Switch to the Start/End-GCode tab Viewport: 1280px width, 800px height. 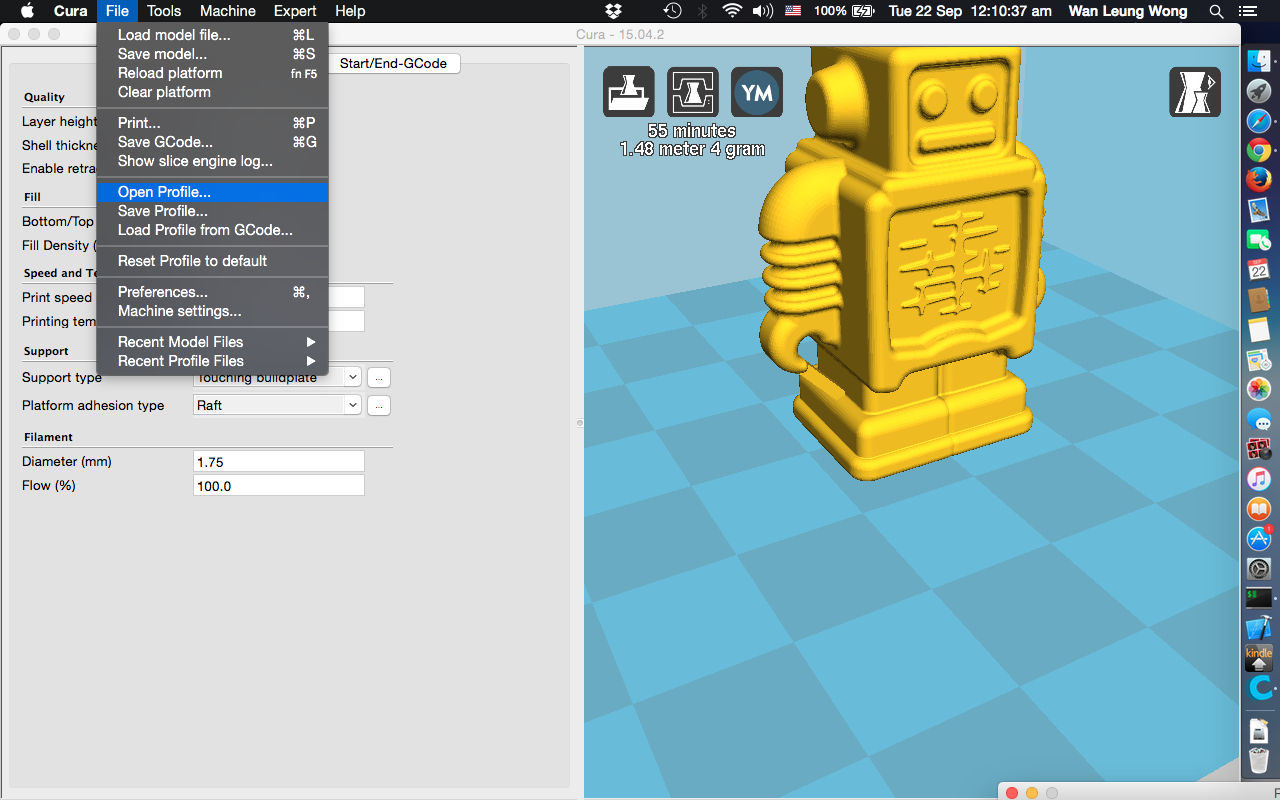pyautogui.click(x=393, y=63)
